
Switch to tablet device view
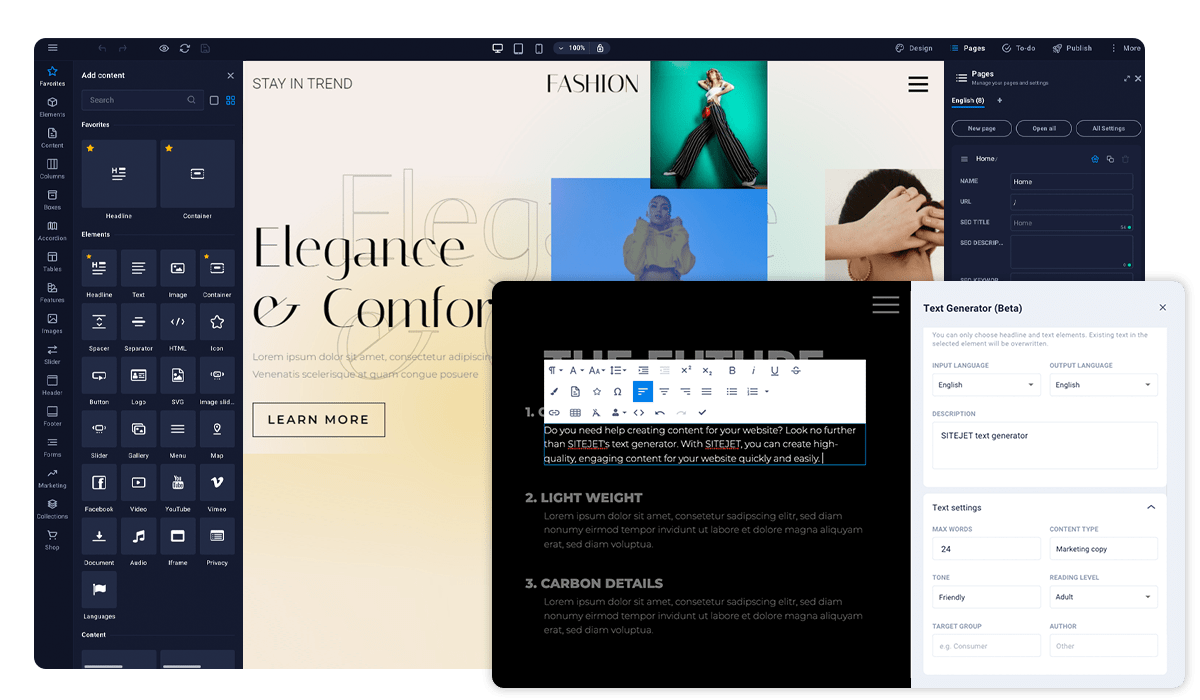(x=518, y=48)
